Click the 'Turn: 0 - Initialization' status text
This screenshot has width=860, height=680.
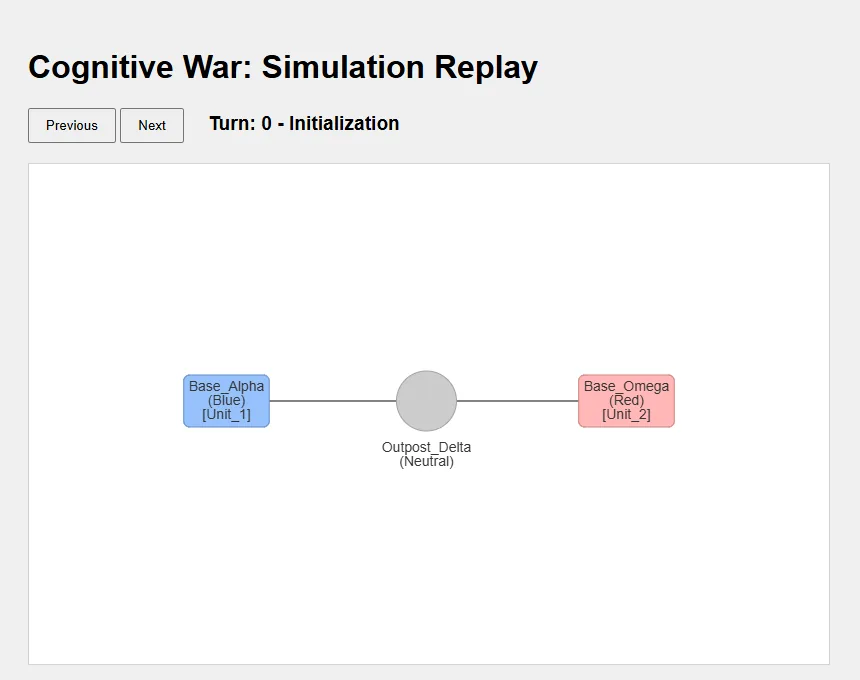point(304,123)
